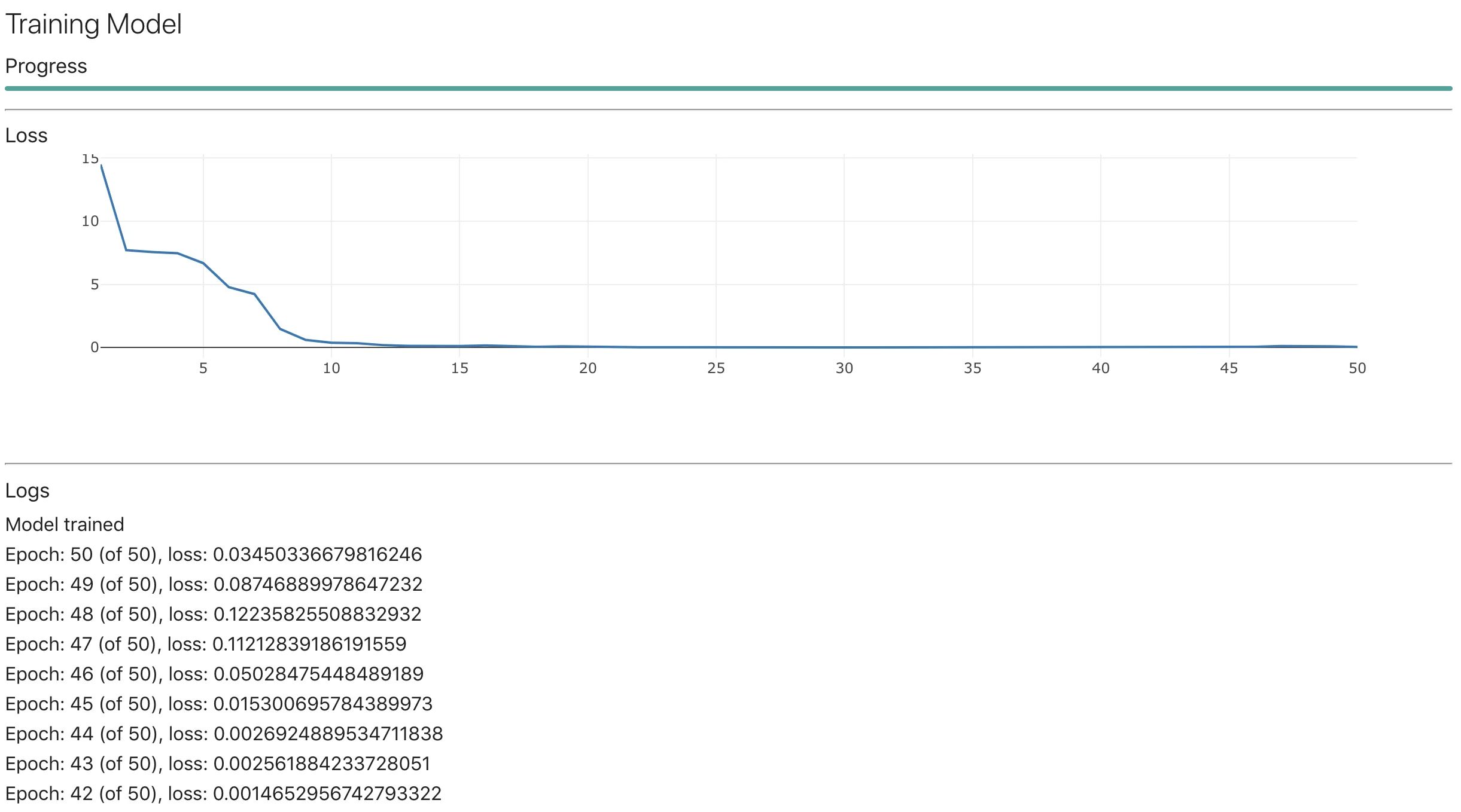Viewport: 1461px width, 812px height.
Task: Click the Loss chart title
Action: (26, 135)
